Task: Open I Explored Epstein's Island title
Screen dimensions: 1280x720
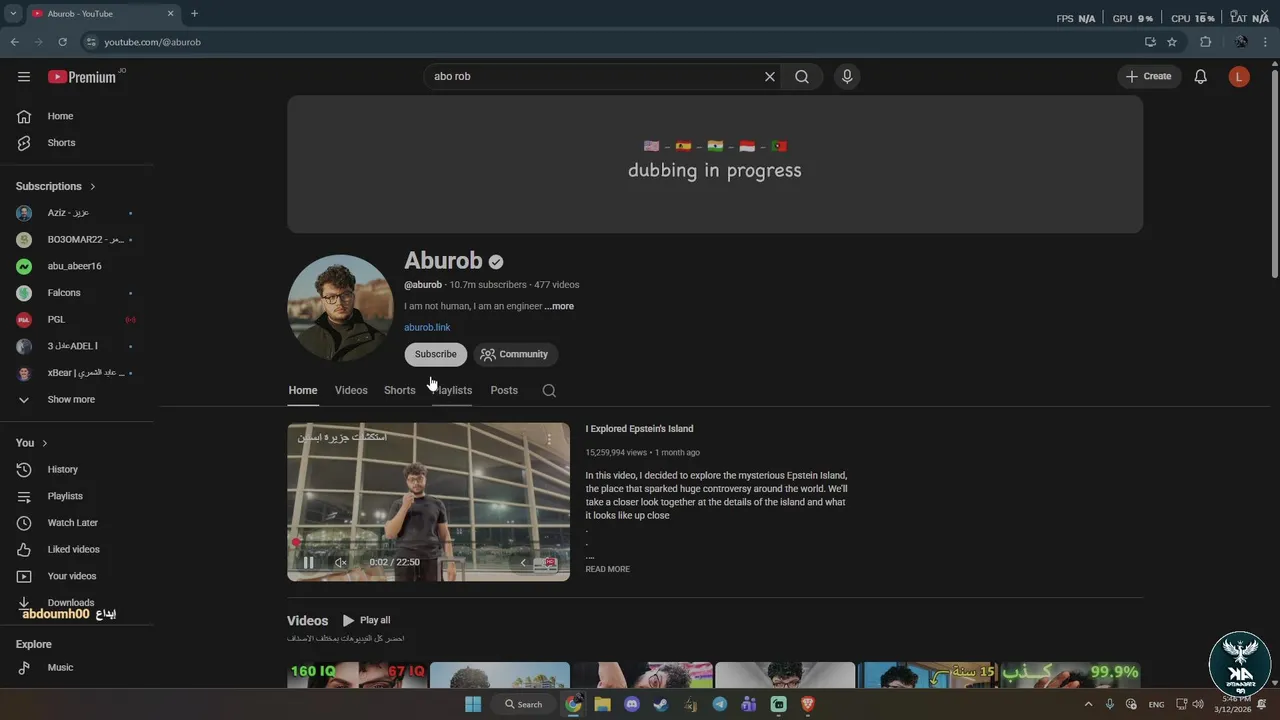Action: [639, 429]
